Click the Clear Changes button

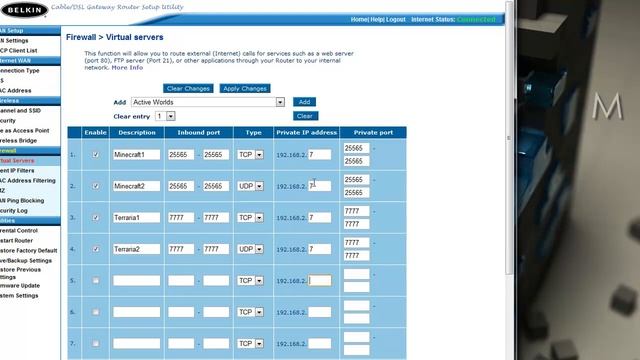click(188, 89)
